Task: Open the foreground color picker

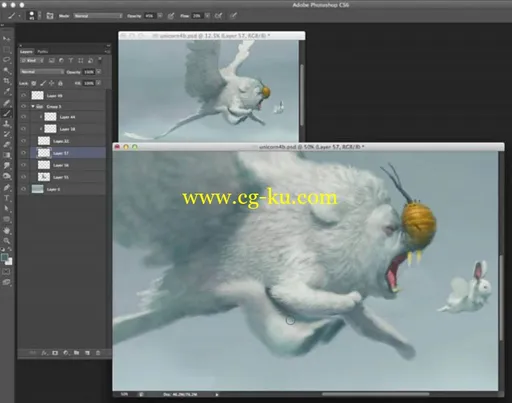Action: (4, 257)
